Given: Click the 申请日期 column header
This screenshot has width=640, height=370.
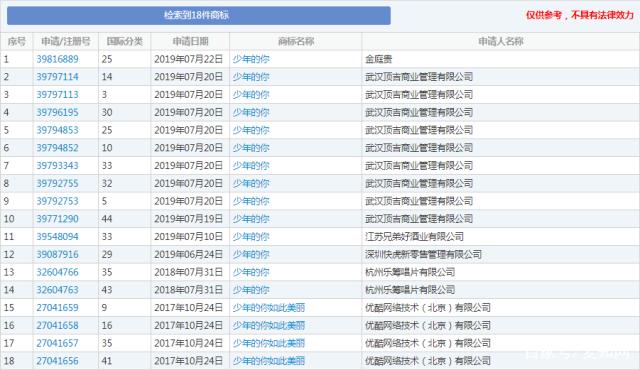Looking at the screenshot, I should tap(190, 41).
